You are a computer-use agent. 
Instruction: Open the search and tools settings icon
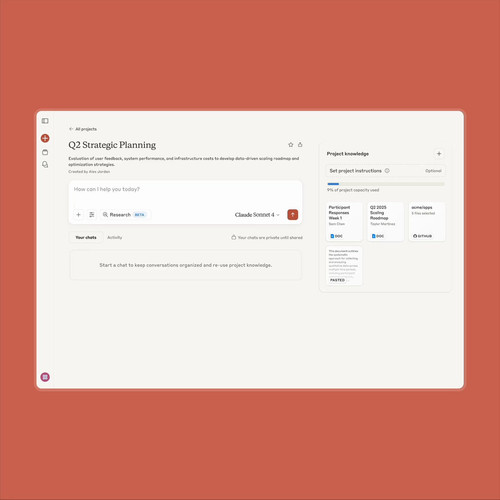pyautogui.click(x=92, y=215)
